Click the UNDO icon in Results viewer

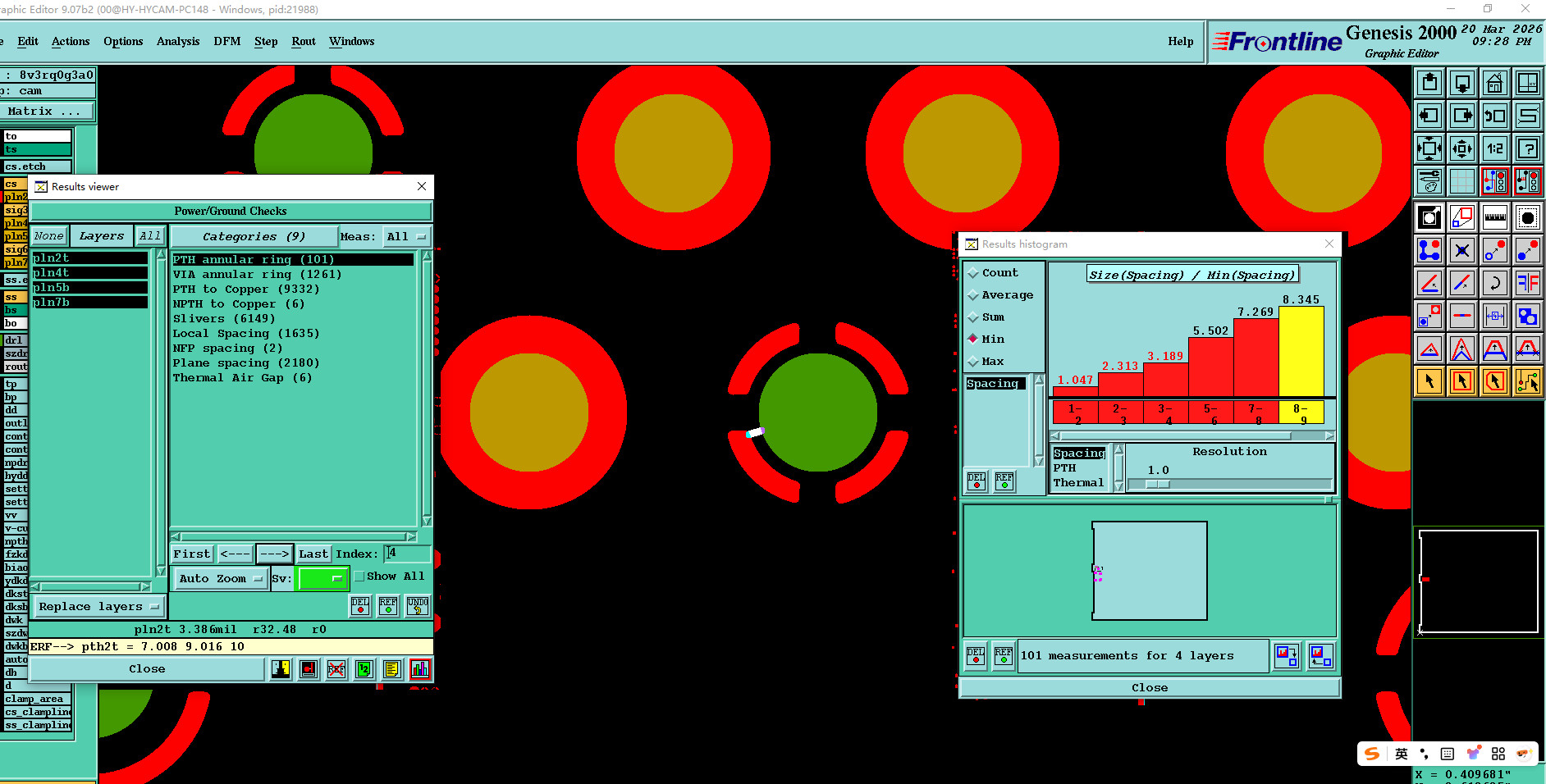418,606
